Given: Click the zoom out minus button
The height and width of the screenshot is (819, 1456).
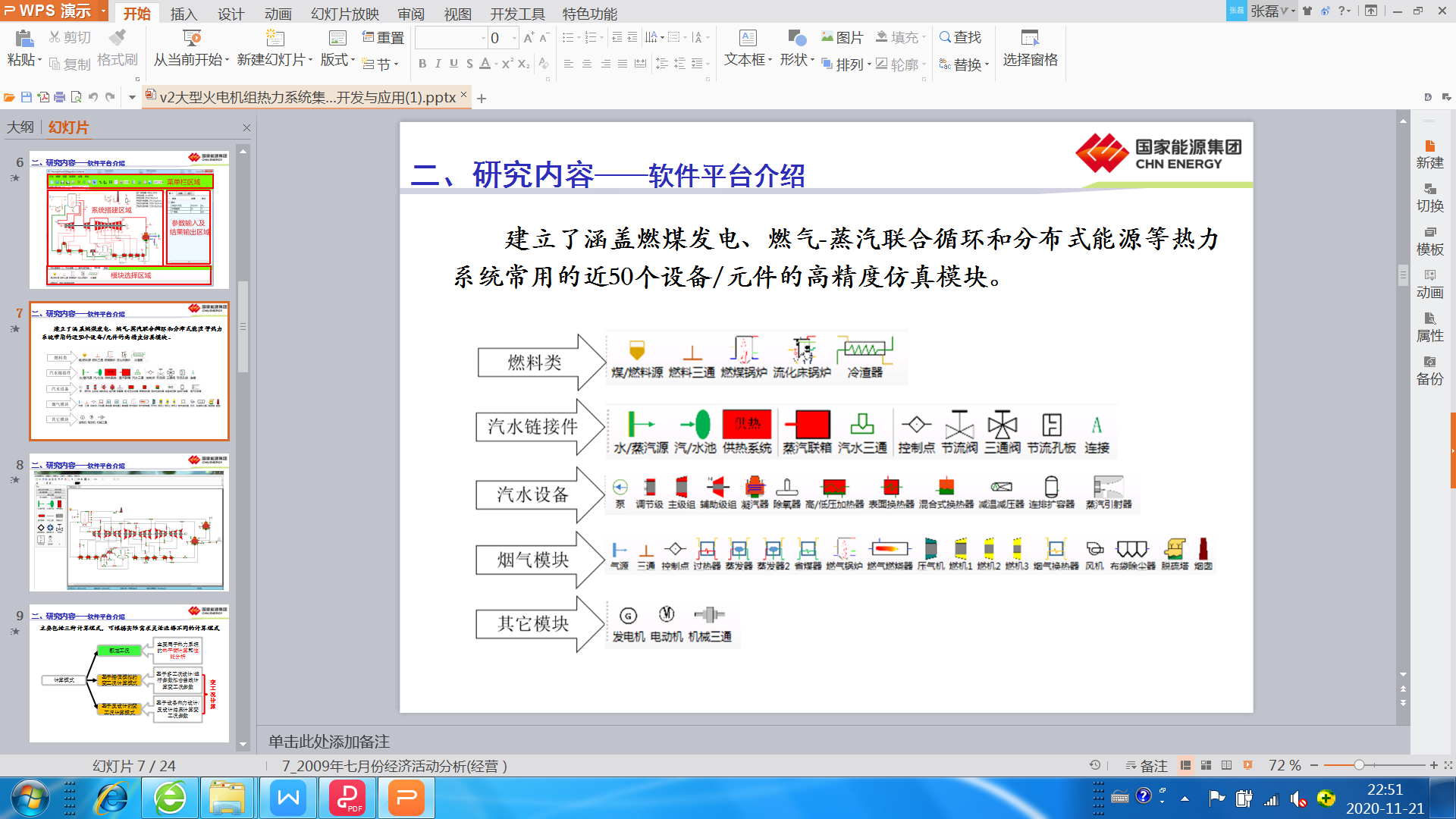Looking at the screenshot, I should click(x=1314, y=765).
